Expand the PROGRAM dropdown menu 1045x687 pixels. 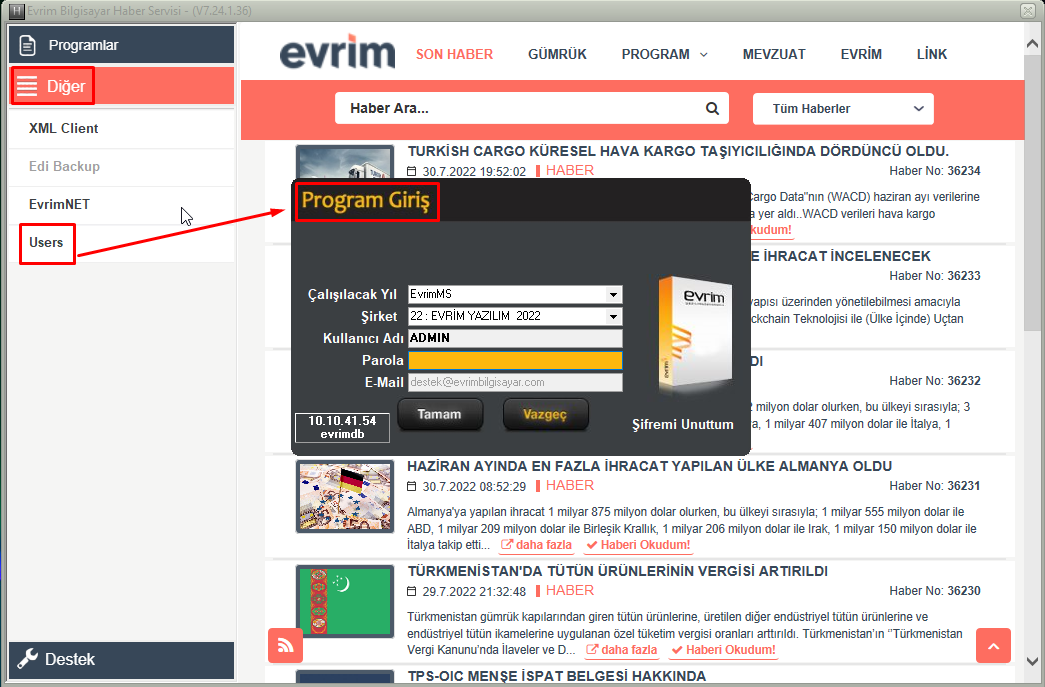pos(664,55)
